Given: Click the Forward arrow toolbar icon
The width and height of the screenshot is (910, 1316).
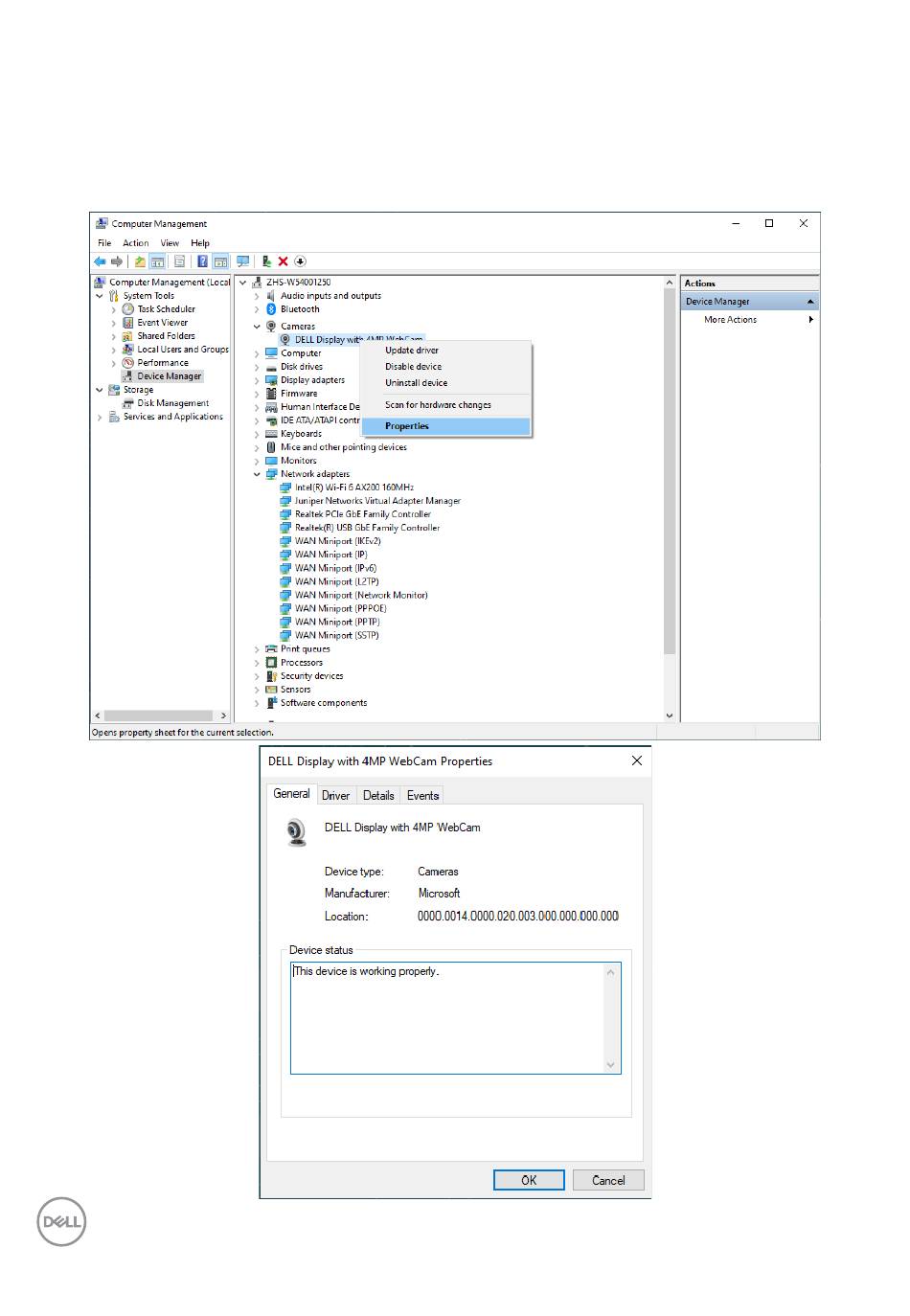Looking at the screenshot, I should (117, 261).
